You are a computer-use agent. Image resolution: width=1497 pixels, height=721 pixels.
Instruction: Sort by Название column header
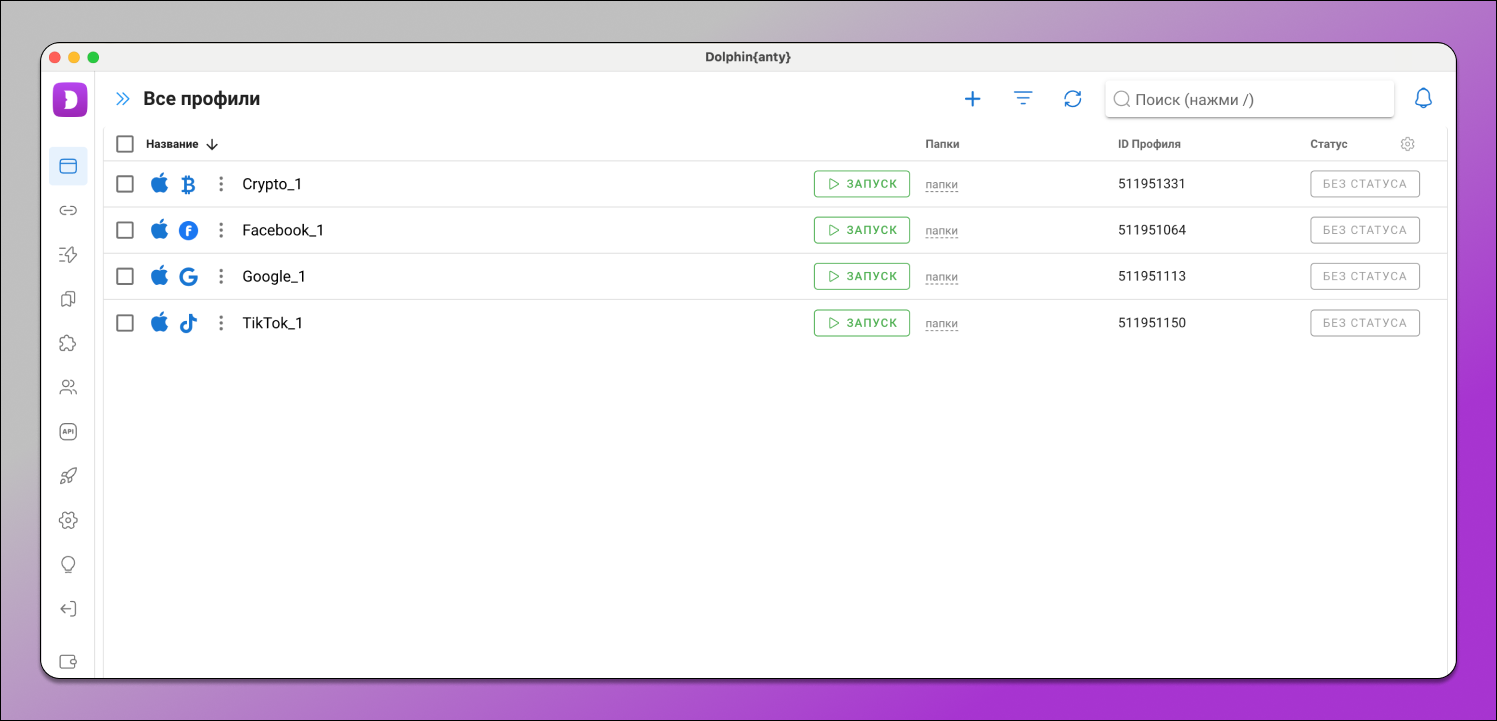[x=172, y=144]
